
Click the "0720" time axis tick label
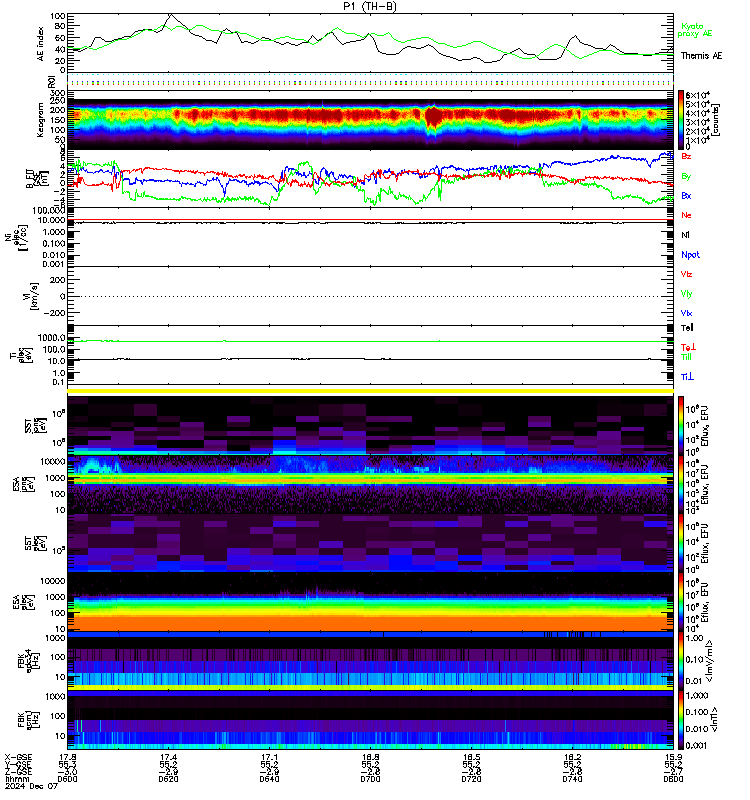click(x=471, y=779)
